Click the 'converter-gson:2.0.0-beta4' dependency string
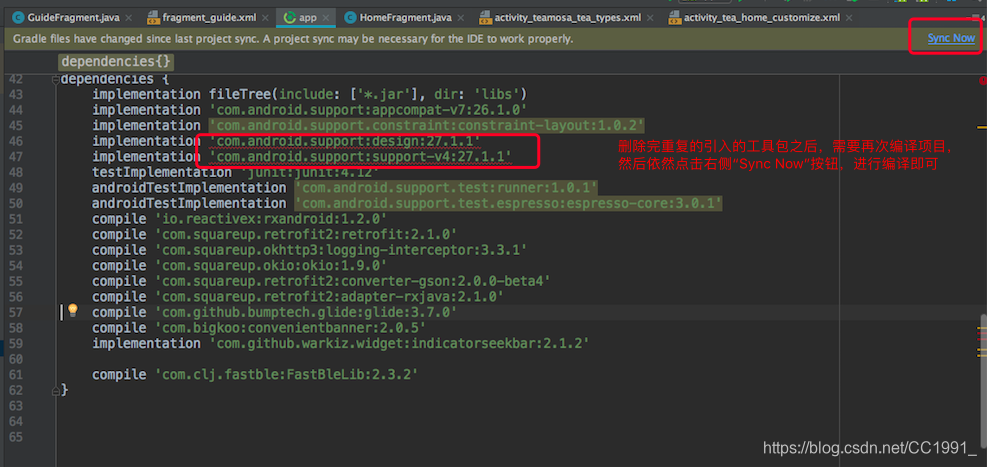 [352, 281]
